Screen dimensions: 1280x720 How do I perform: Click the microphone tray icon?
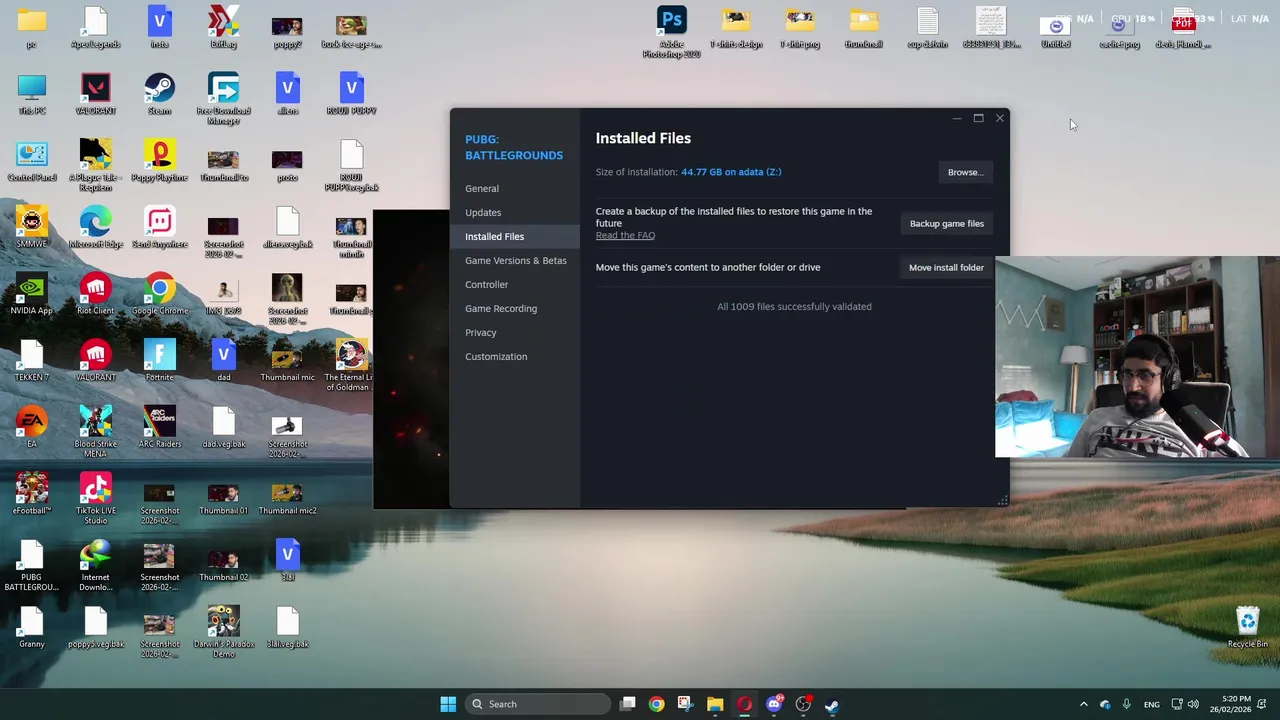(1126, 704)
